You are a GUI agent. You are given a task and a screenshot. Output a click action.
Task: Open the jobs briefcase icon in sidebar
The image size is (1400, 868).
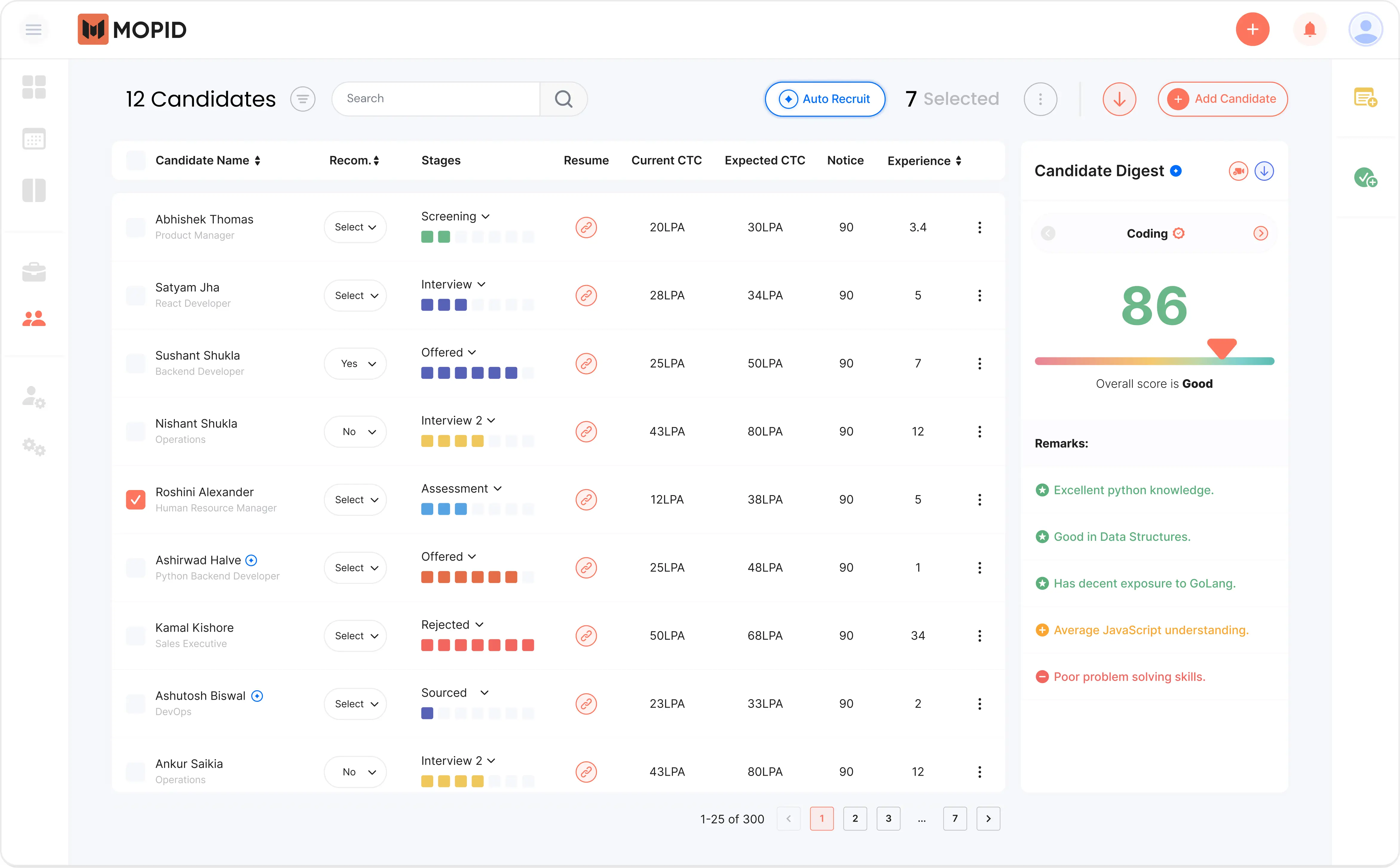[33, 272]
